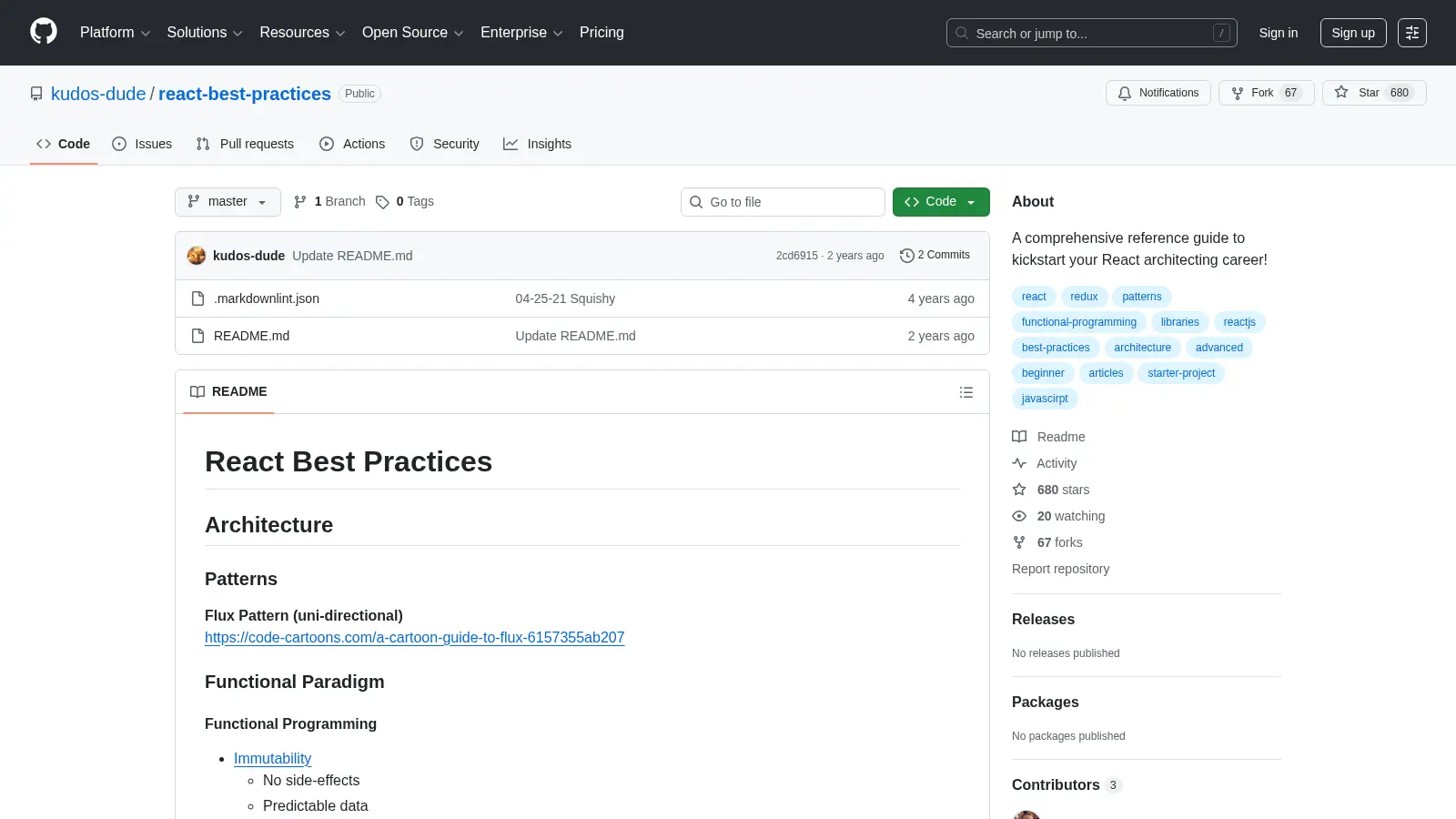
Task: Open the GitHub home logo
Action: click(x=44, y=32)
